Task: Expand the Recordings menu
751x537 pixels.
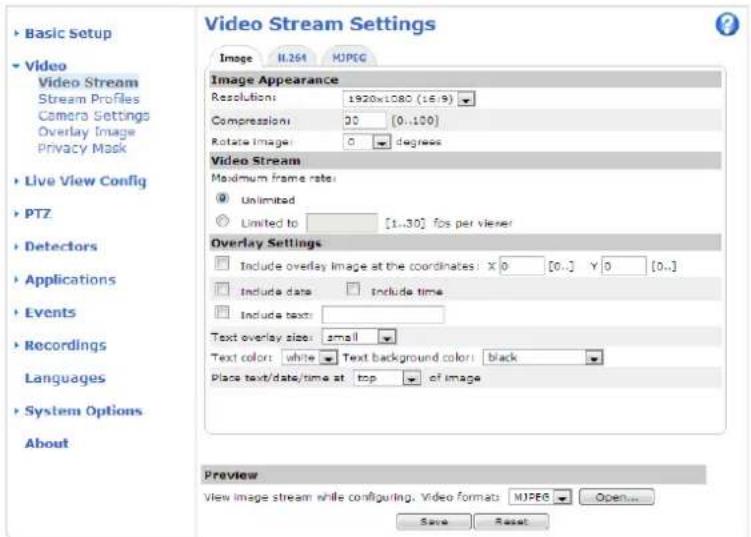Action: click(x=65, y=345)
